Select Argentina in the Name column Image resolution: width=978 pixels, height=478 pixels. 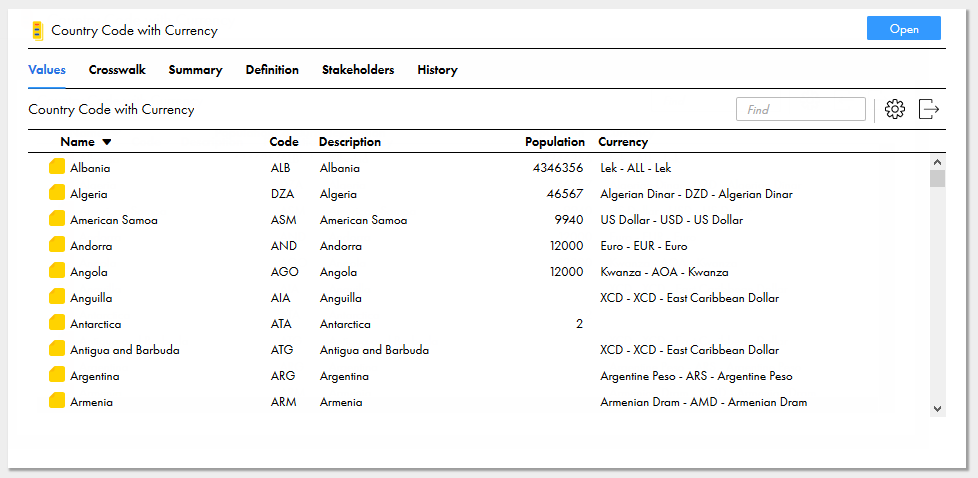coord(95,377)
